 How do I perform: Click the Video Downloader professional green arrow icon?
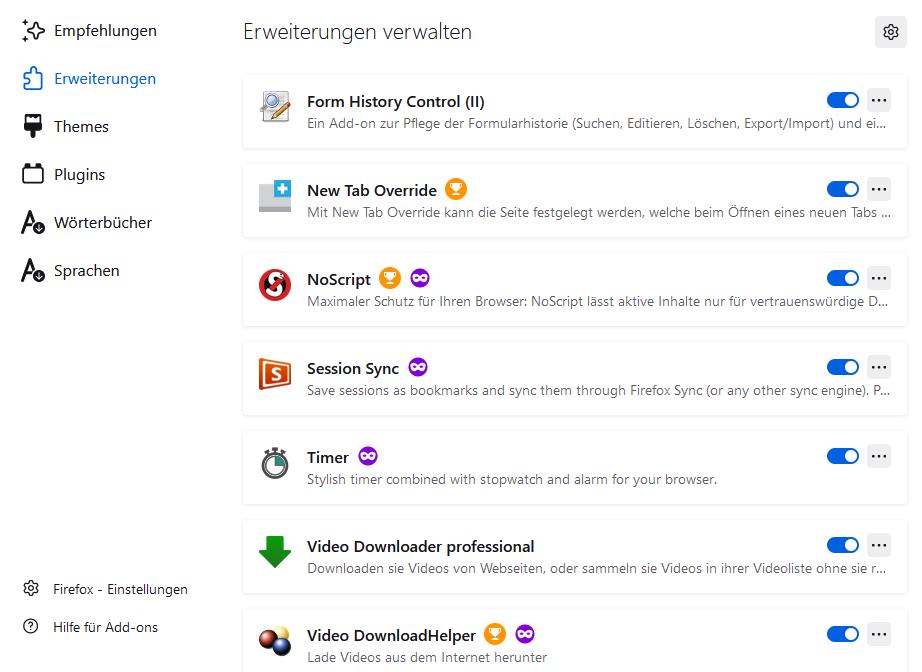275,553
